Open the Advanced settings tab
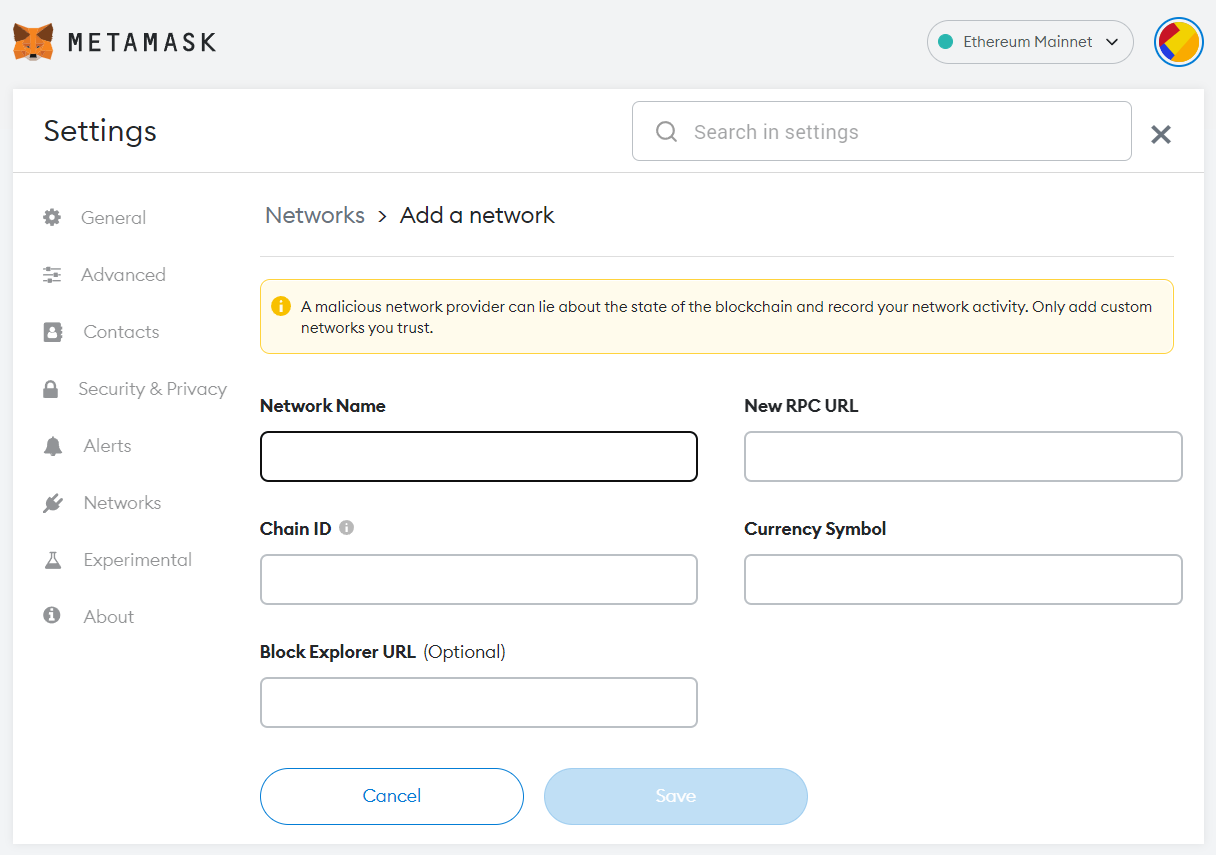 pos(123,274)
